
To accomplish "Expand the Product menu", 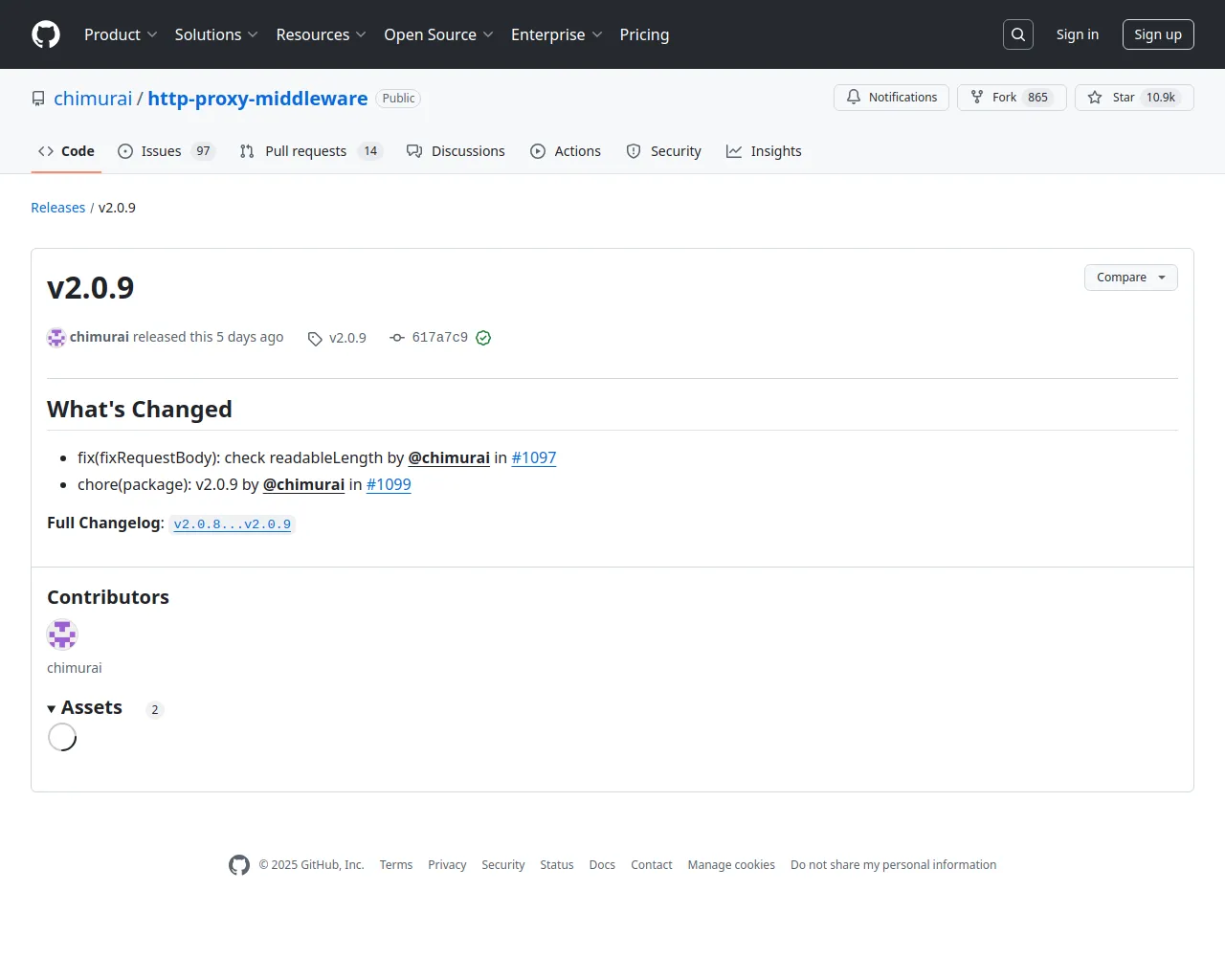I will tap(121, 34).
